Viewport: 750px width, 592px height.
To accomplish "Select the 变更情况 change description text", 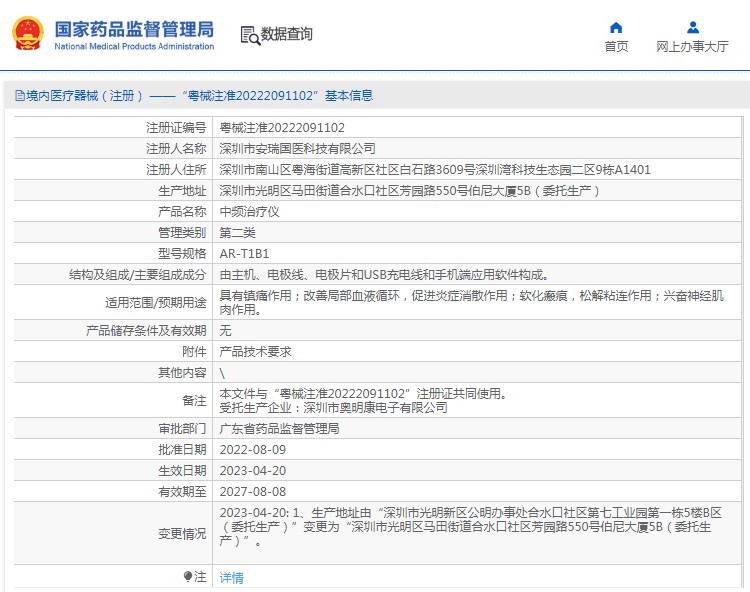I will [470, 526].
